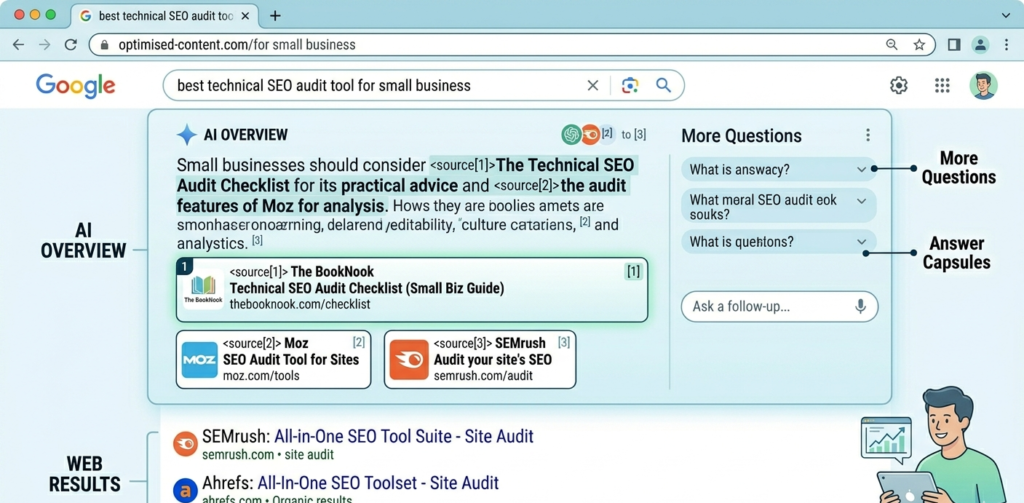Viewport: 1024px width, 503px height.
Task: Expand the 'What meral SEO audit eok souks?' question
Action: click(778, 206)
